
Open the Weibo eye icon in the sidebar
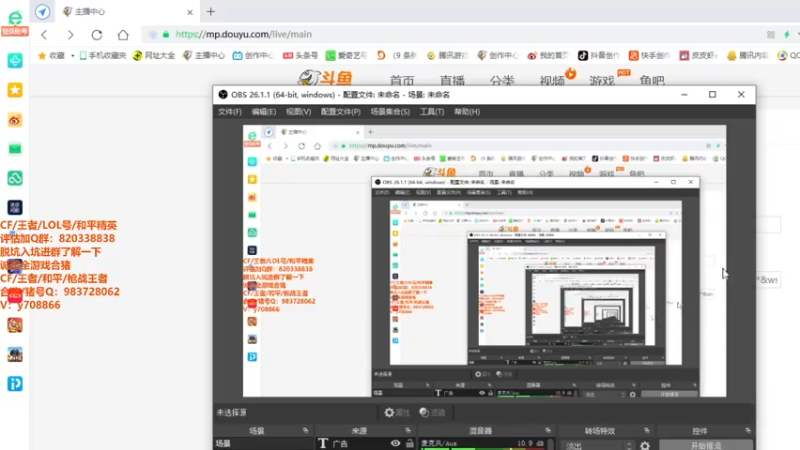15,120
